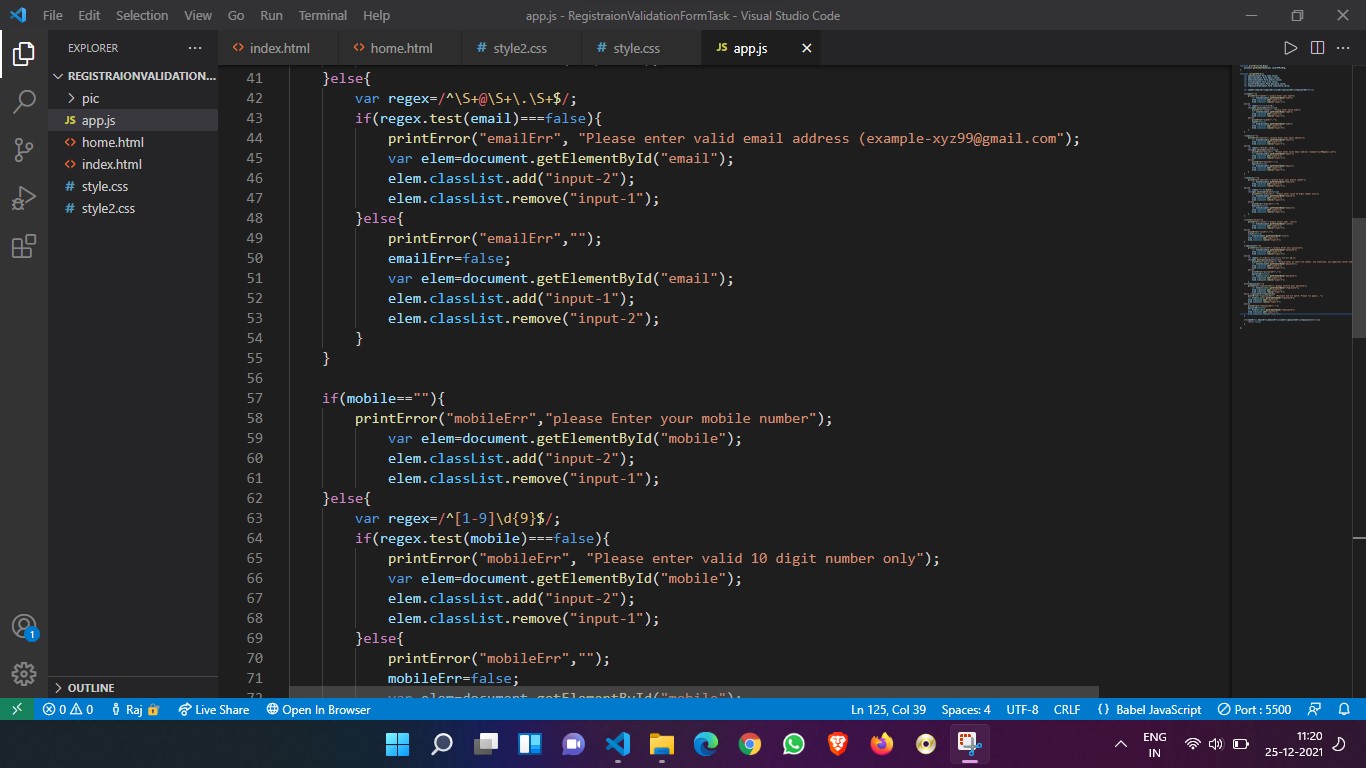
Task: Collapse the REGISTRAIONVALIDATION folder header
Action: [132, 76]
